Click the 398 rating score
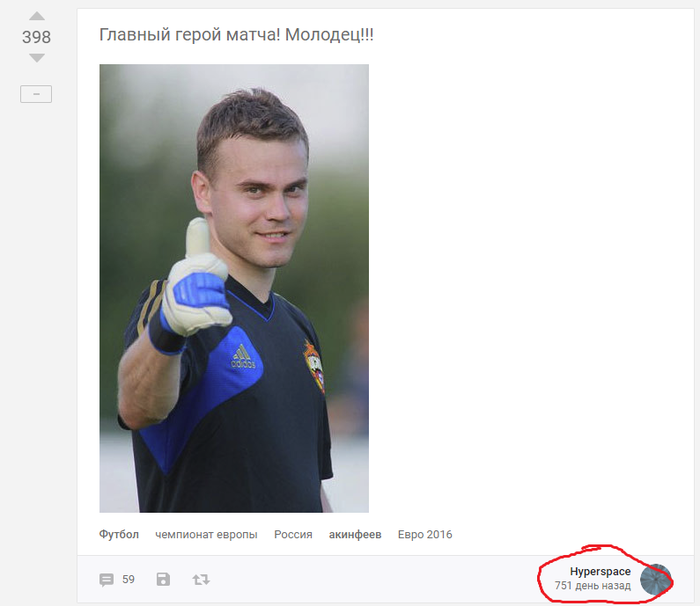The height and width of the screenshot is (606, 700). tap(37, 37)
